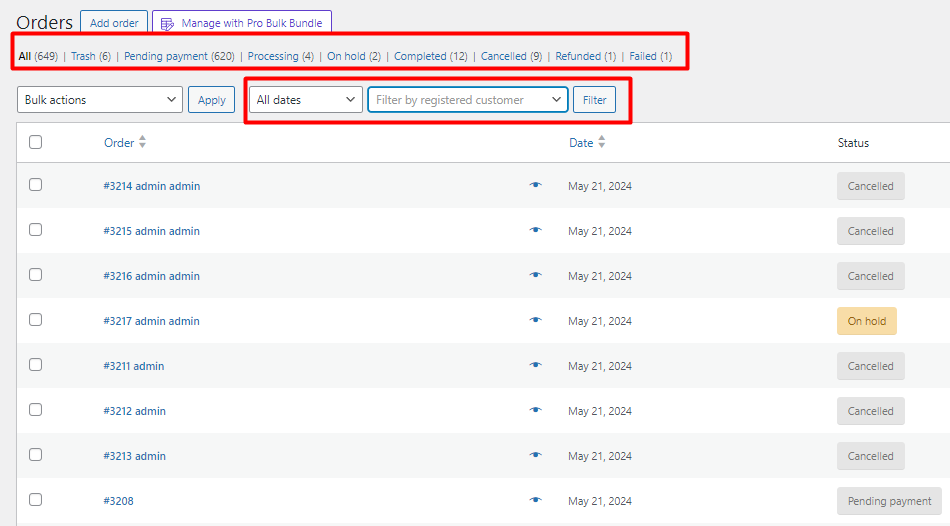The image size is (950, 526).
Task: Open order #3216 admin admin link
Action: [151, 276]
